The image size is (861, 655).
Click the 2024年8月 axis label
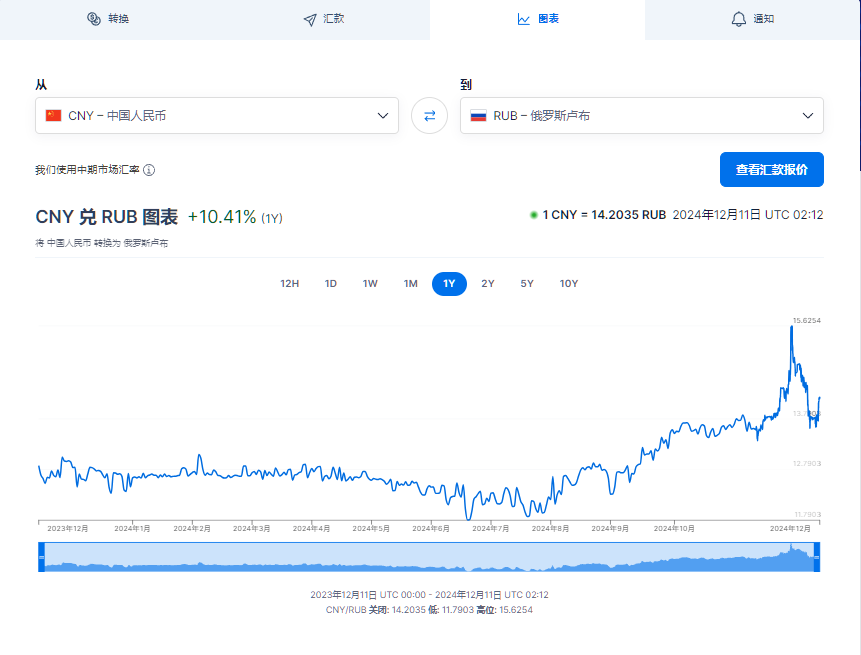click(x=550, y=528)
